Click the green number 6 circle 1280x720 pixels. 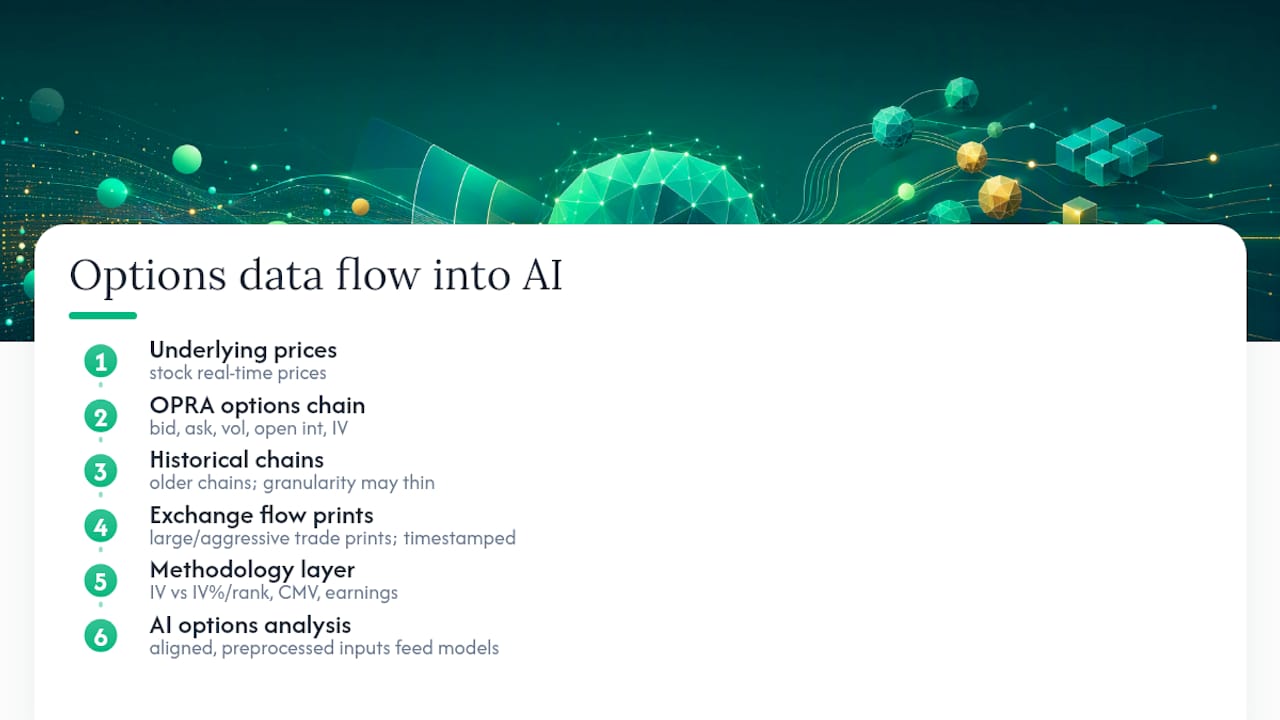click(100, 636)
